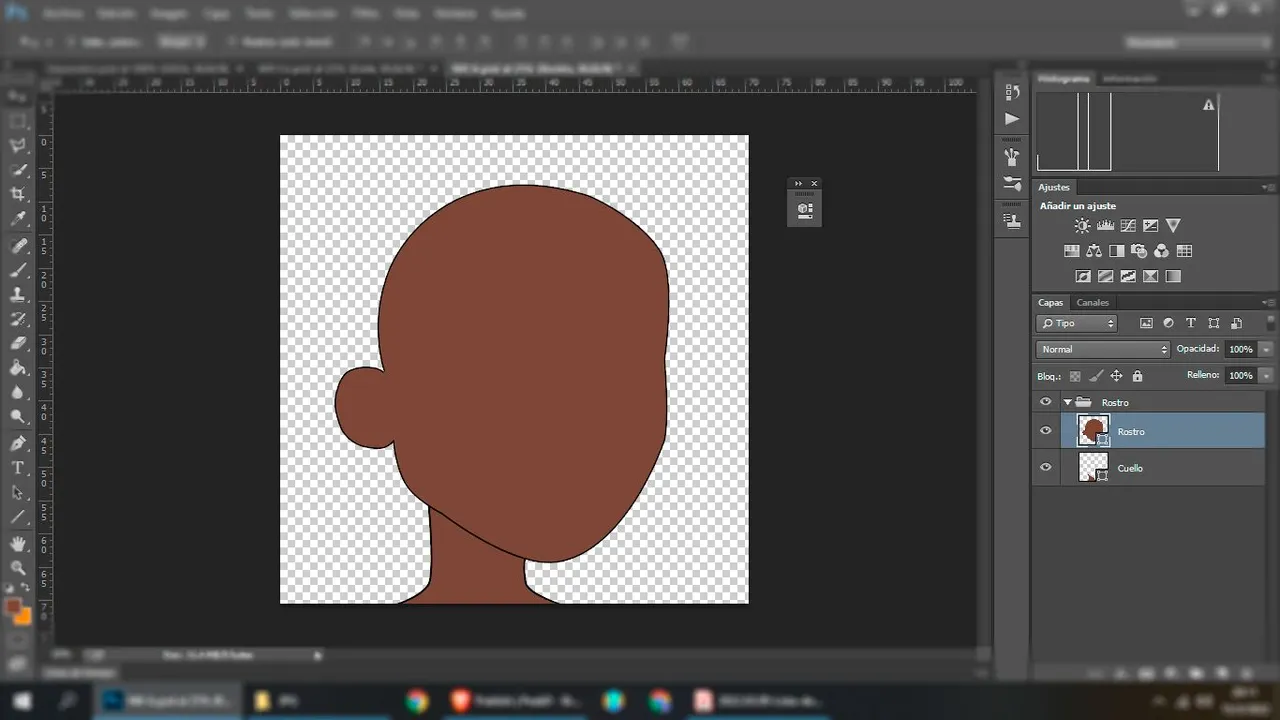Select the Crop tool
1280x720 pixels.
click(x=18, y=194)
